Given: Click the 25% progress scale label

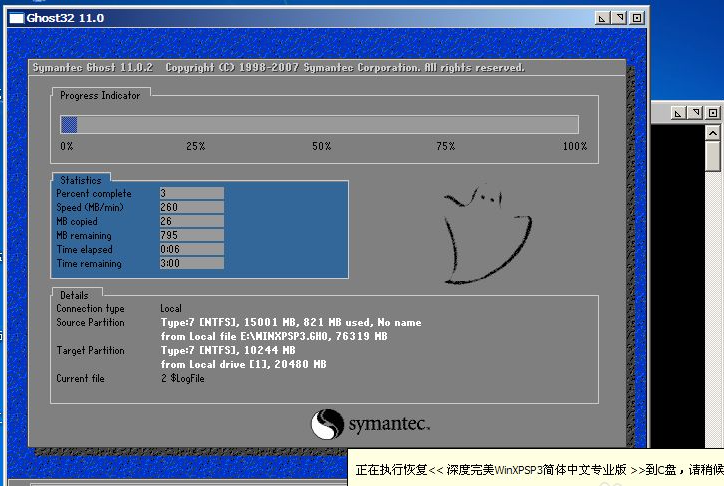Looking at the screenshot, I should [195, 146].
